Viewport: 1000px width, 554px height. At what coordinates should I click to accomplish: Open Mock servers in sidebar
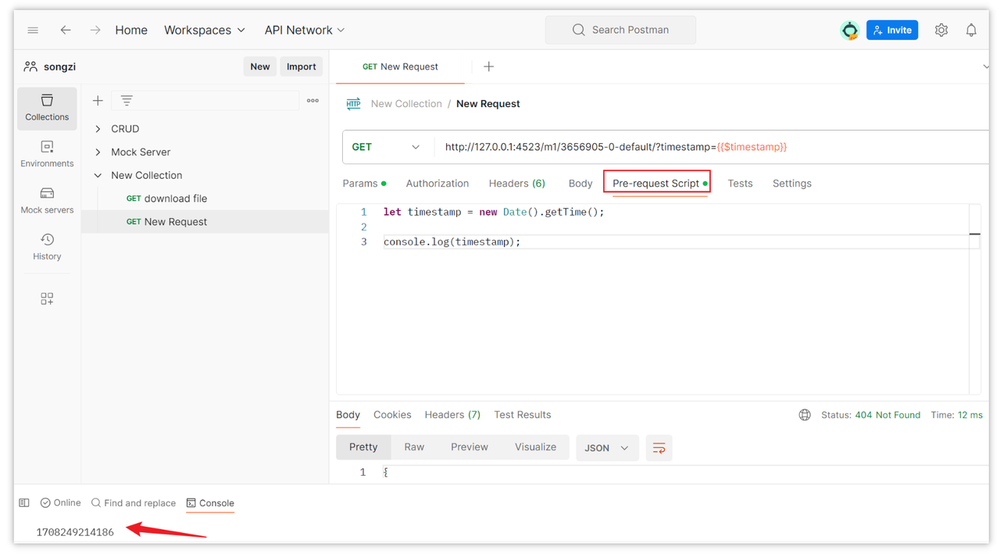point(47,200)
